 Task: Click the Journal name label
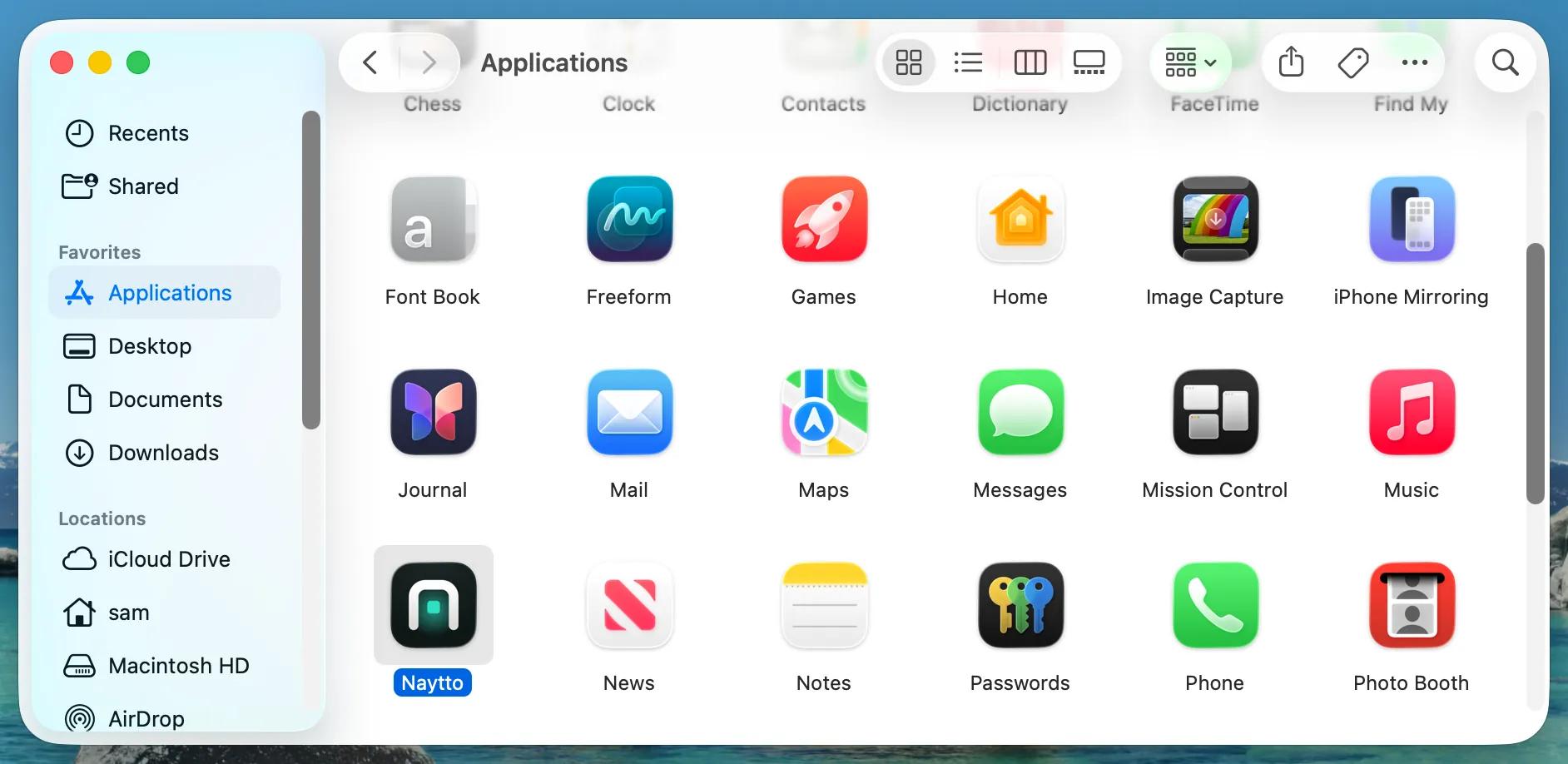433,490
